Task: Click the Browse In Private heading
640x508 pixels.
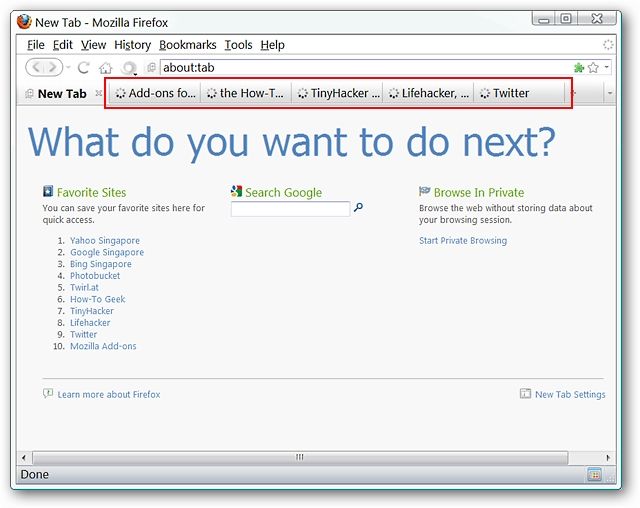Action: tap(479, 192)
